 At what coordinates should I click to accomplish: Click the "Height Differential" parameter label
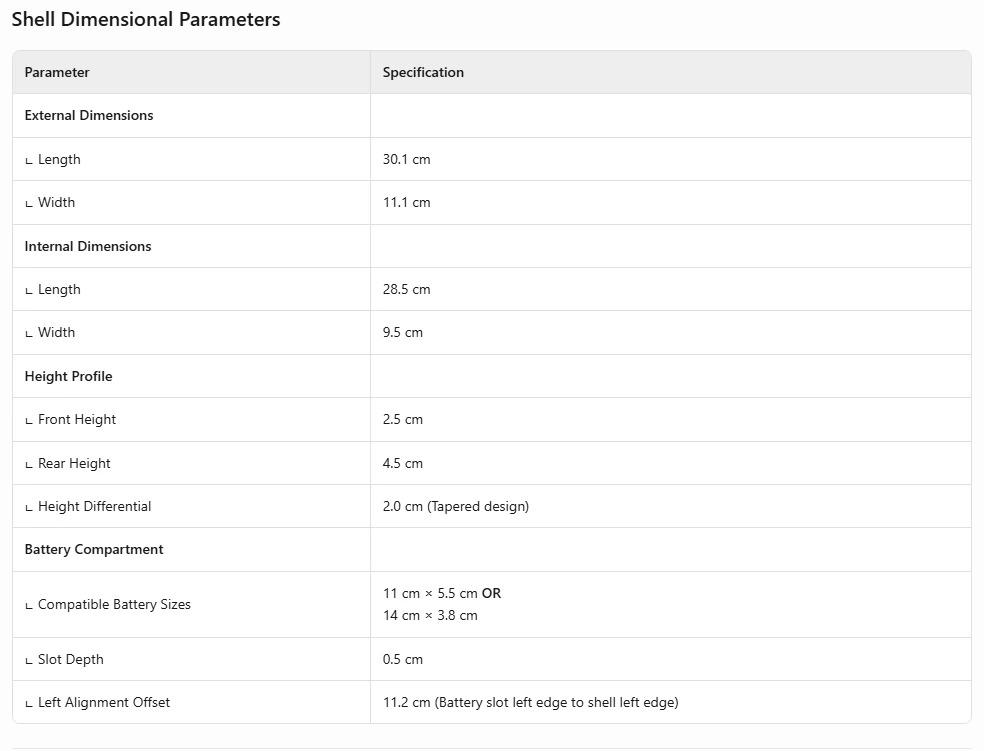tap(94, 506)
